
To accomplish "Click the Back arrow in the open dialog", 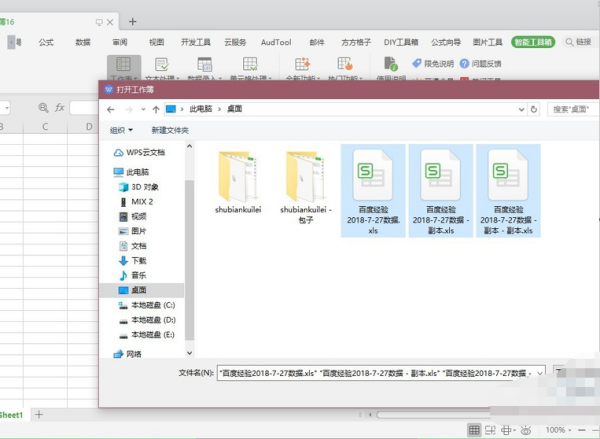I will tap(112, 108).
